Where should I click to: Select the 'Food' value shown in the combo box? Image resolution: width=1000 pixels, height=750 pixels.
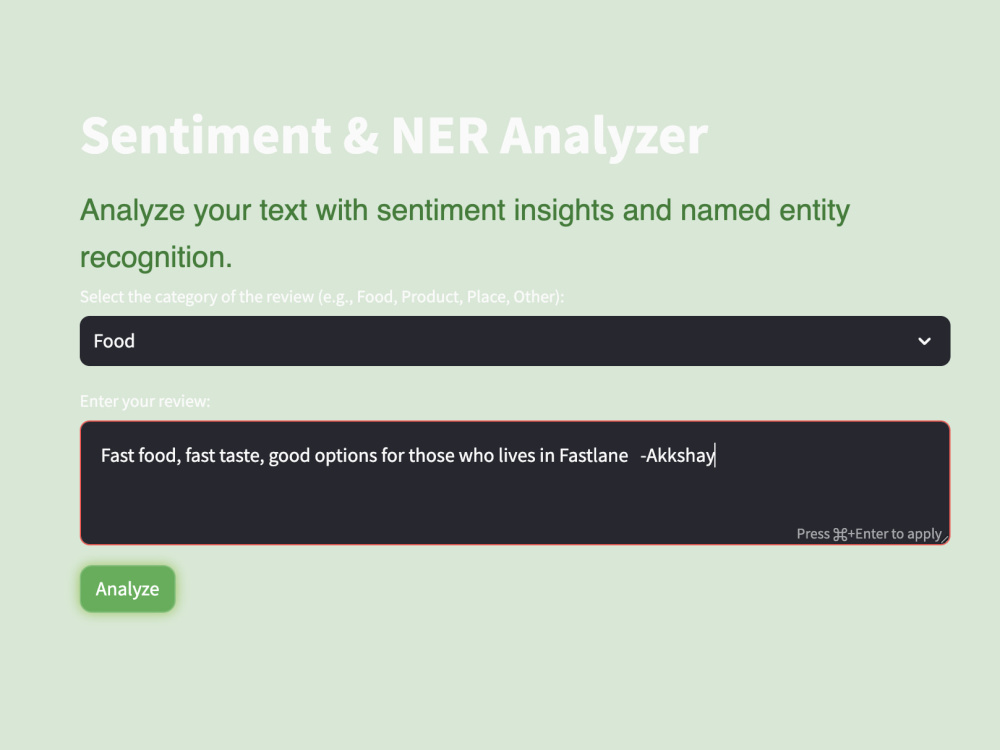coord(114,341)
